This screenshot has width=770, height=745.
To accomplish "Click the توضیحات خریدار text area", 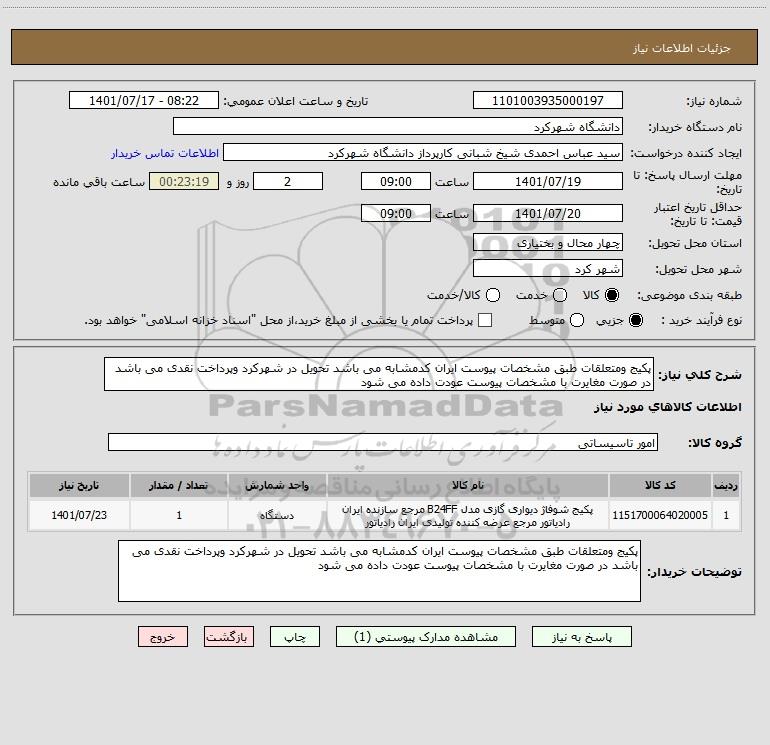I will coord(379,571).
